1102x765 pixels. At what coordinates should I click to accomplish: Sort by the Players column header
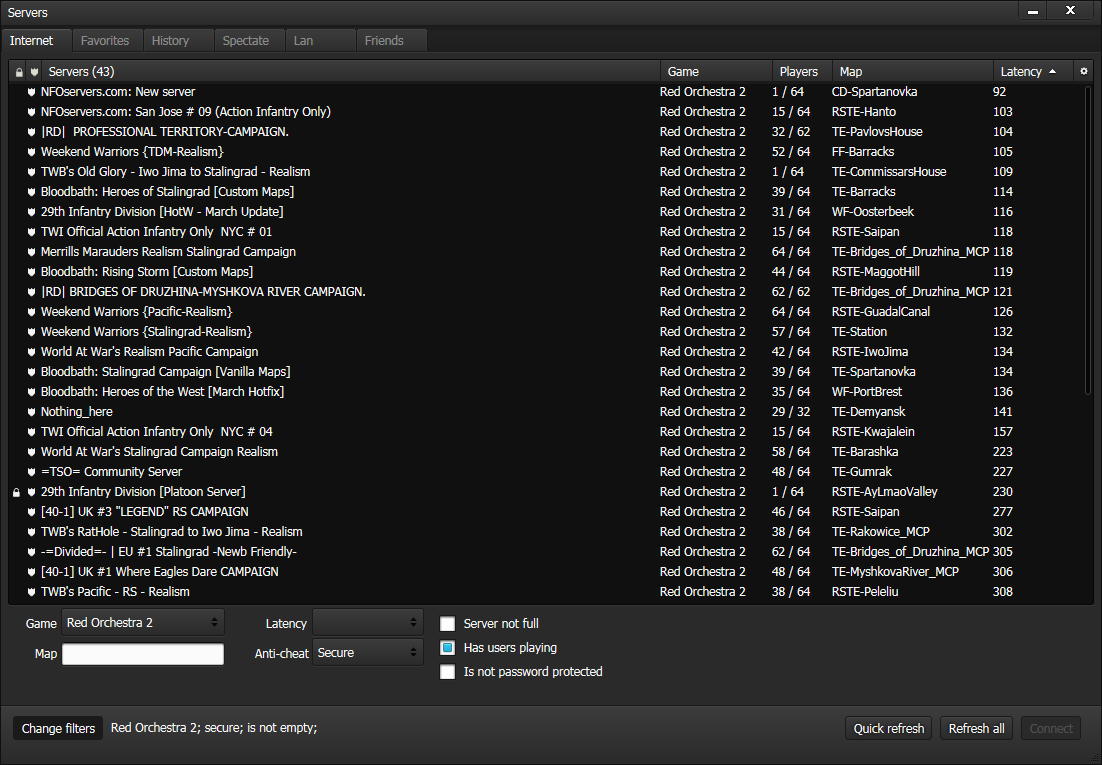click(x=802, y=71)
